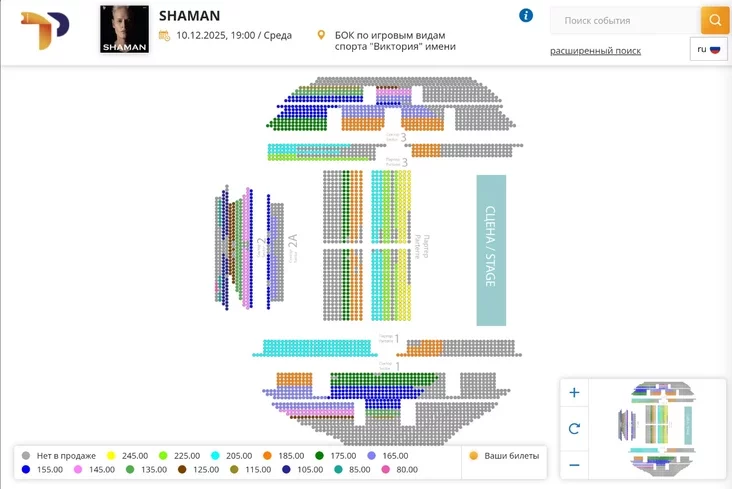Select the cyan 205.00 price legend swatch
The width and height of the screenshot is (732, 489).
[x=215, y=456]
